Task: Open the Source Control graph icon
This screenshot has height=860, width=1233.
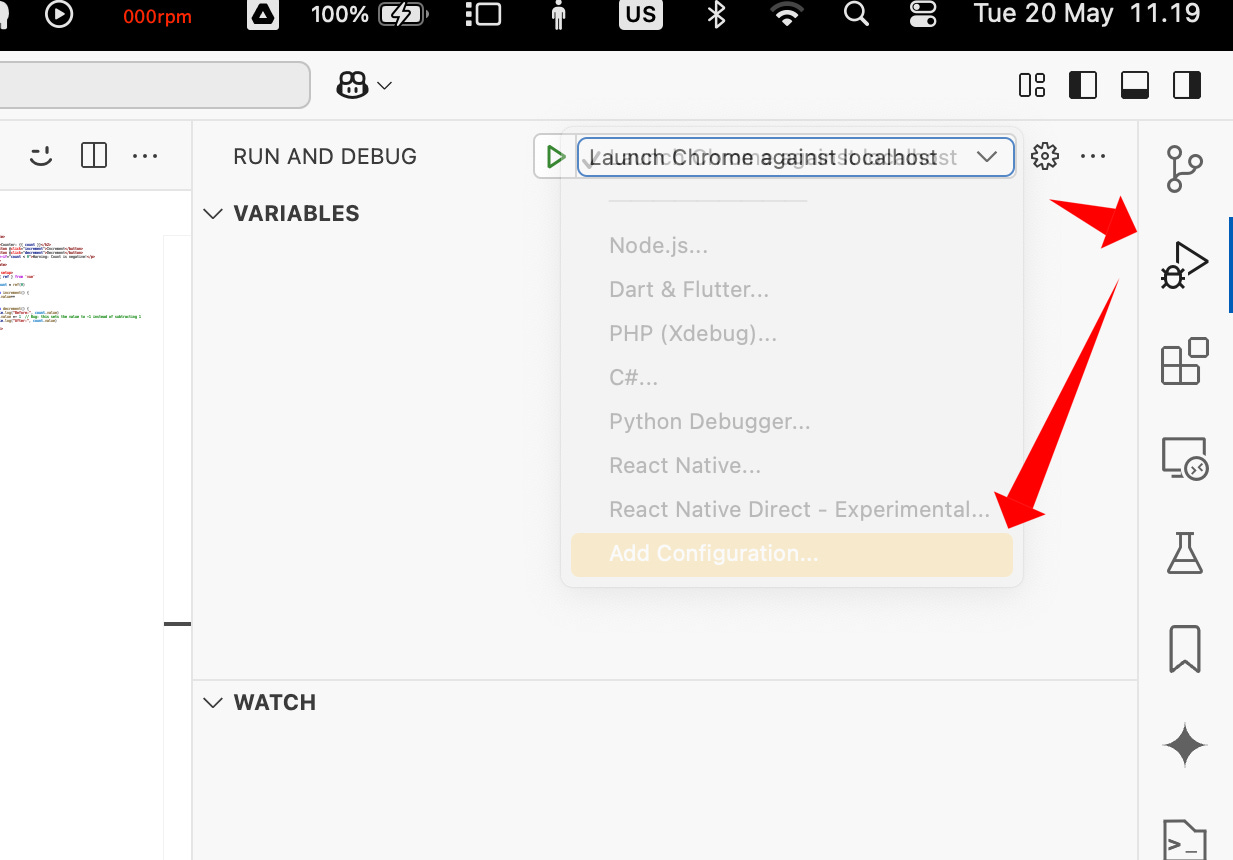Action: [1184, 168]
